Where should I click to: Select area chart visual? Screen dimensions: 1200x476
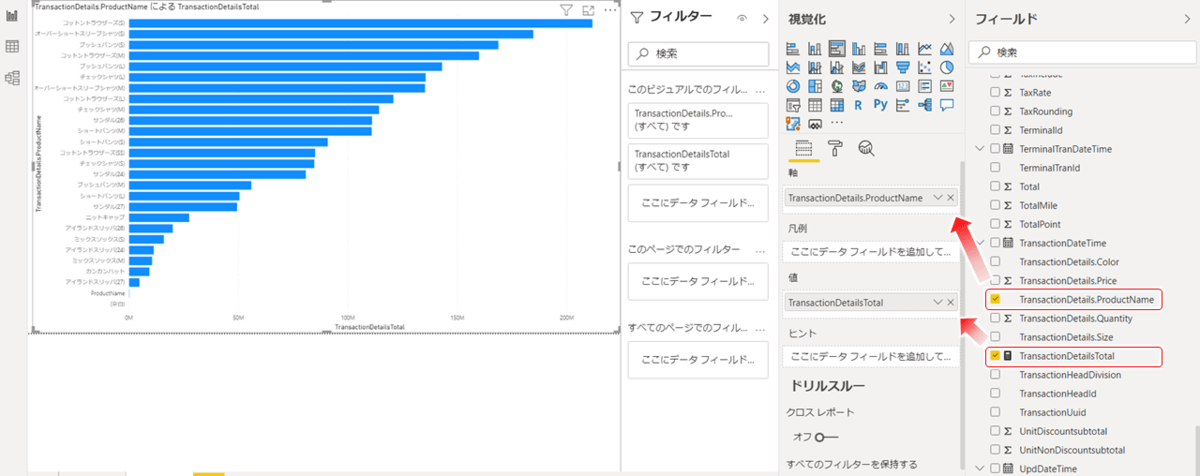tap(947, 48)
